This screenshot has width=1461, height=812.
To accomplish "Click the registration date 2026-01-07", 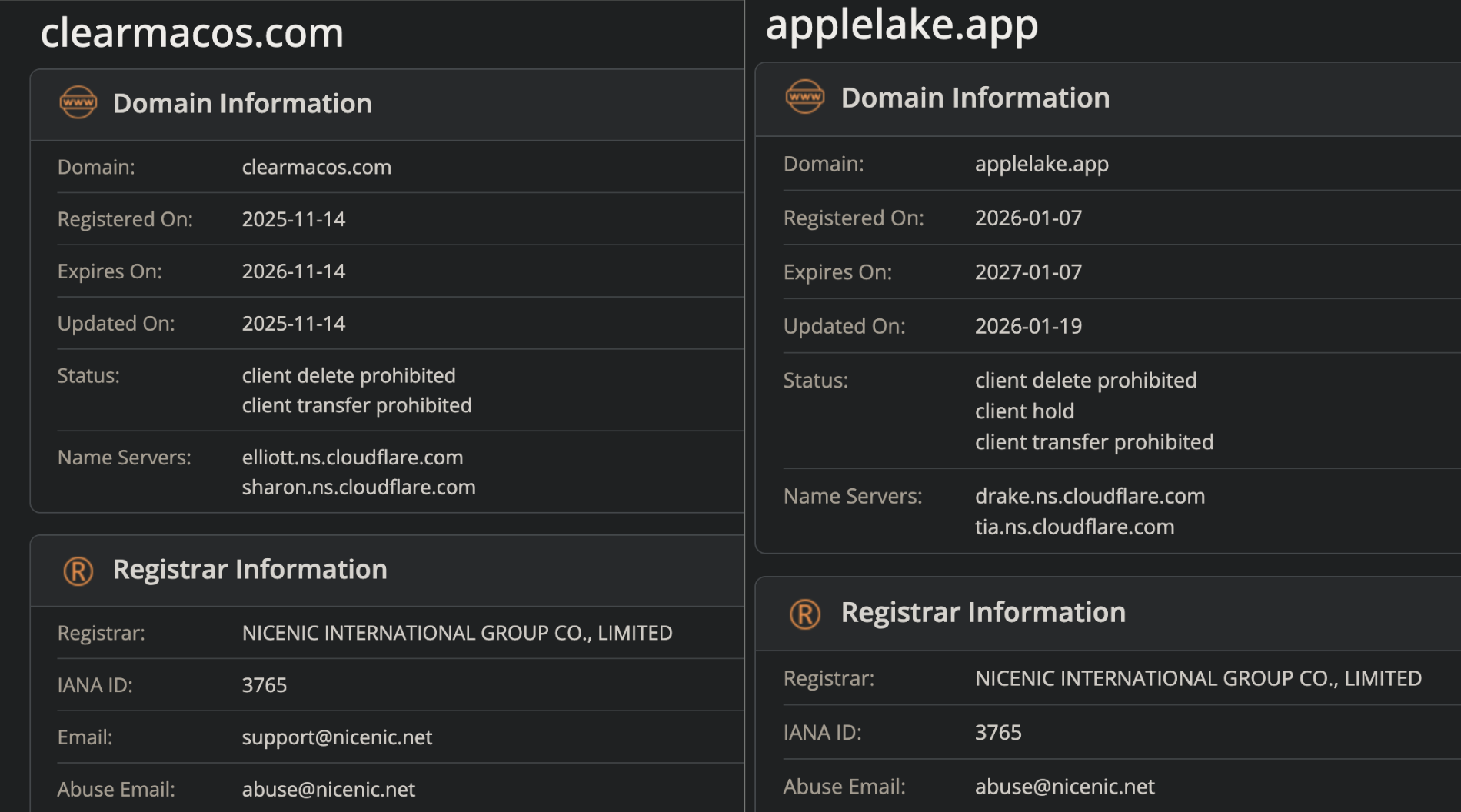I will point(1028,218).
